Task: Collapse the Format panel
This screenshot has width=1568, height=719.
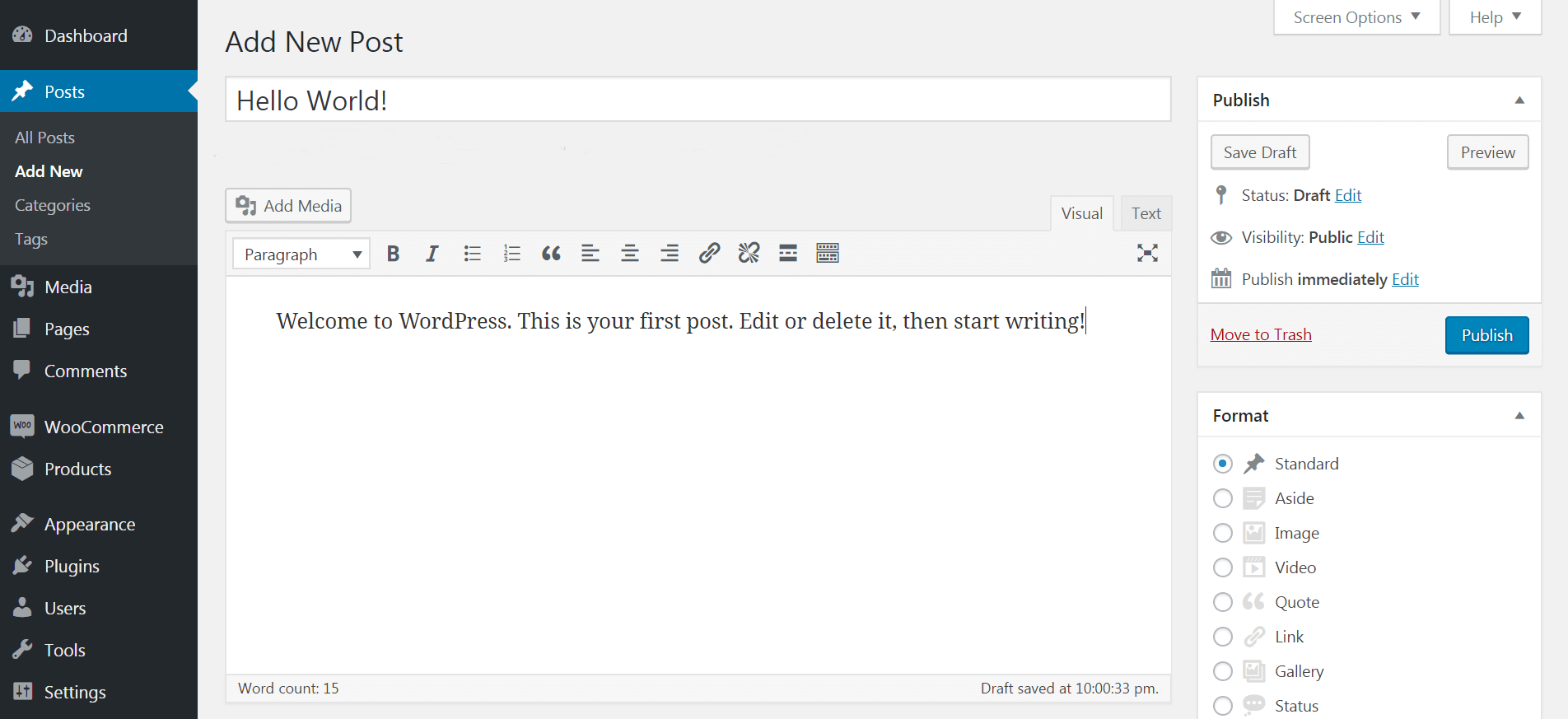Action: pos(1519,415)
